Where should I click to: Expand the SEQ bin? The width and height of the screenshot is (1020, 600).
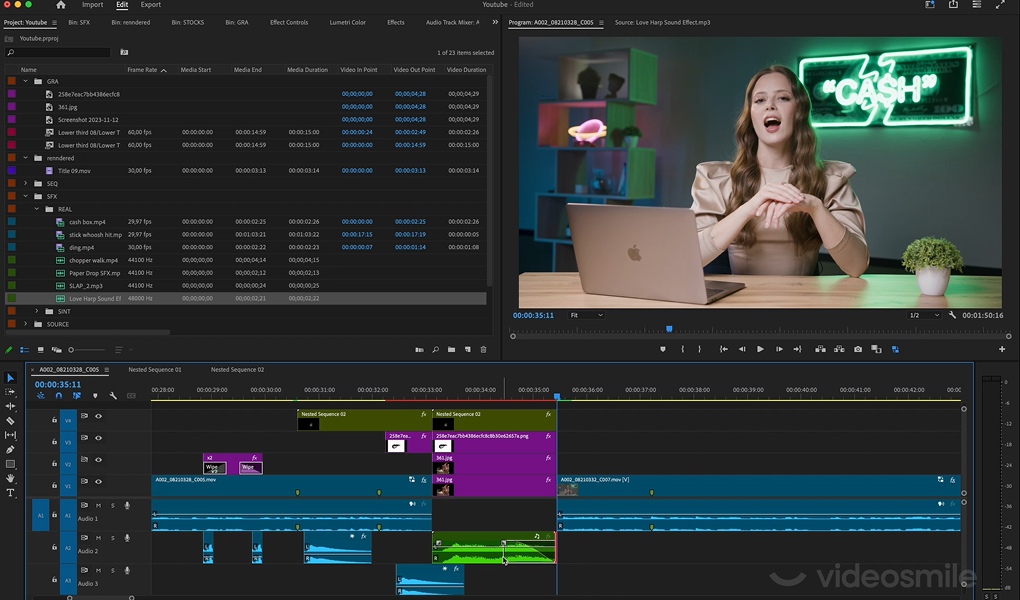click(26, 184)
